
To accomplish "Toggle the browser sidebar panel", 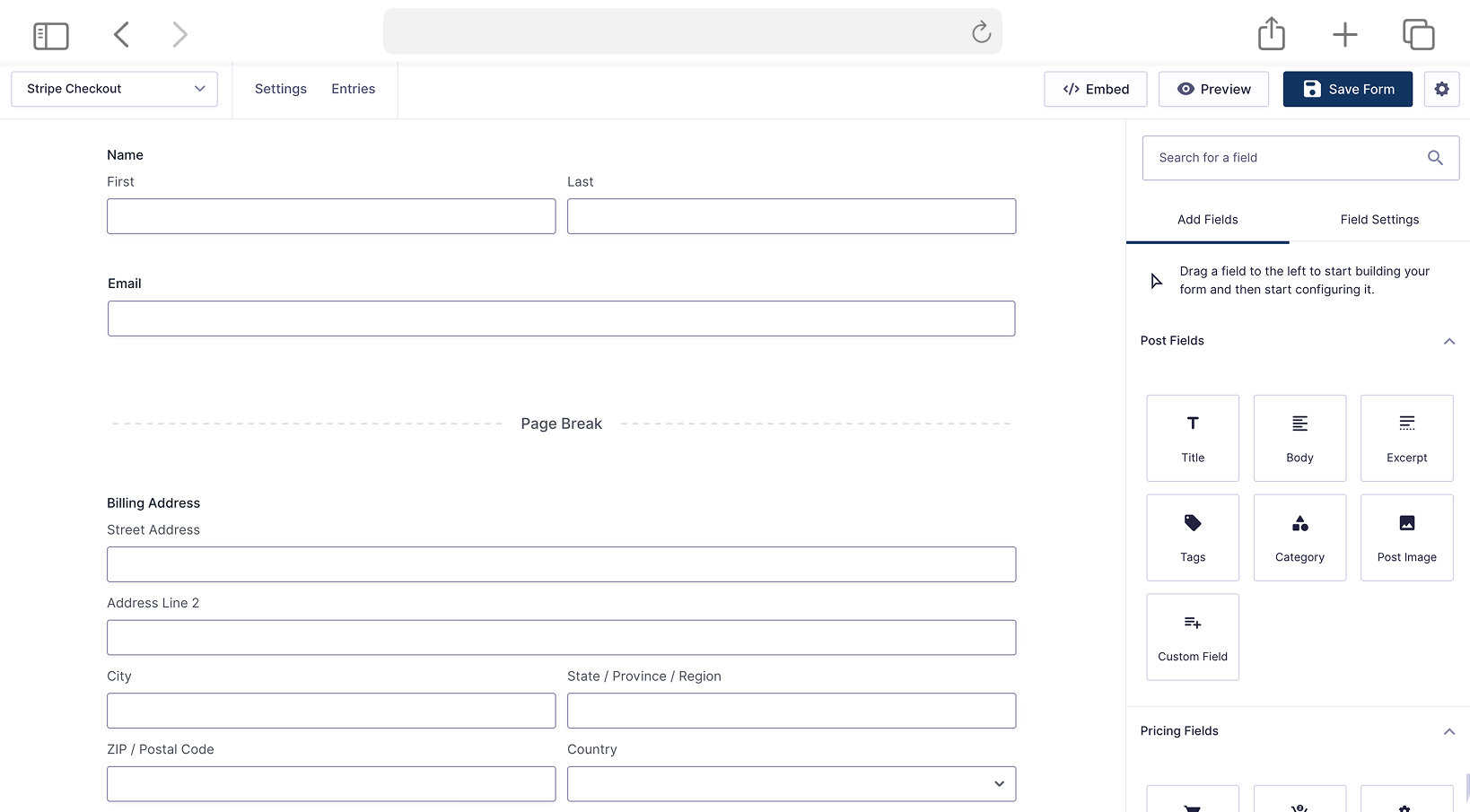I will [x=51, y=35].
